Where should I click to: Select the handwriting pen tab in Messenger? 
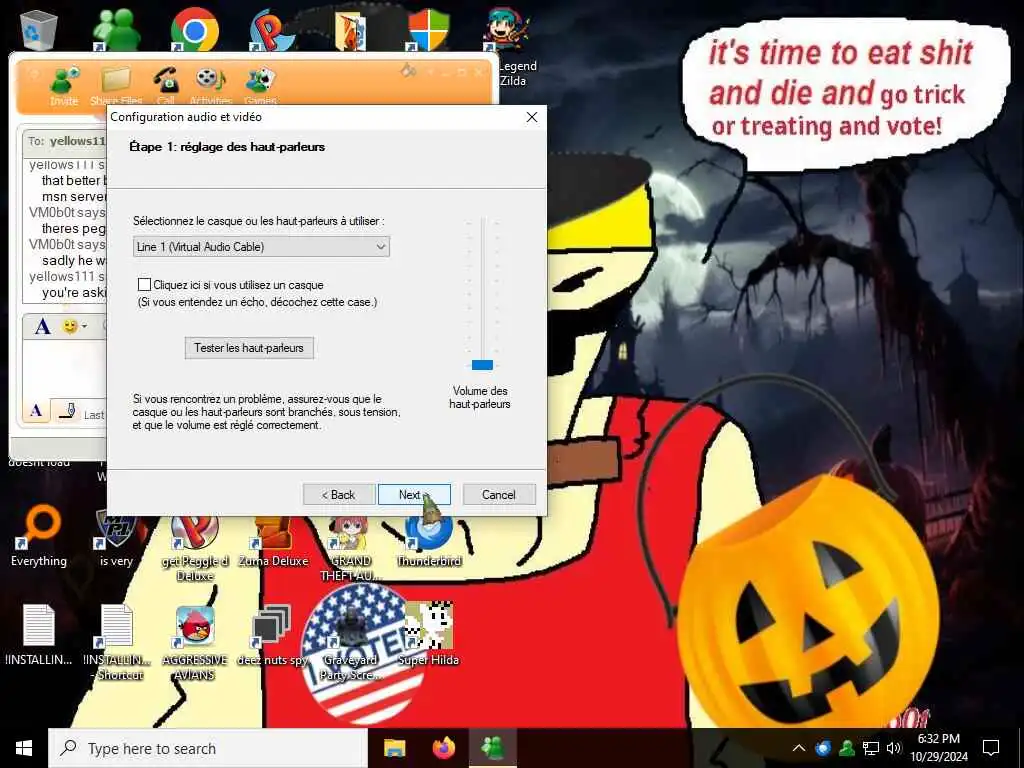(x=67, y=411)
